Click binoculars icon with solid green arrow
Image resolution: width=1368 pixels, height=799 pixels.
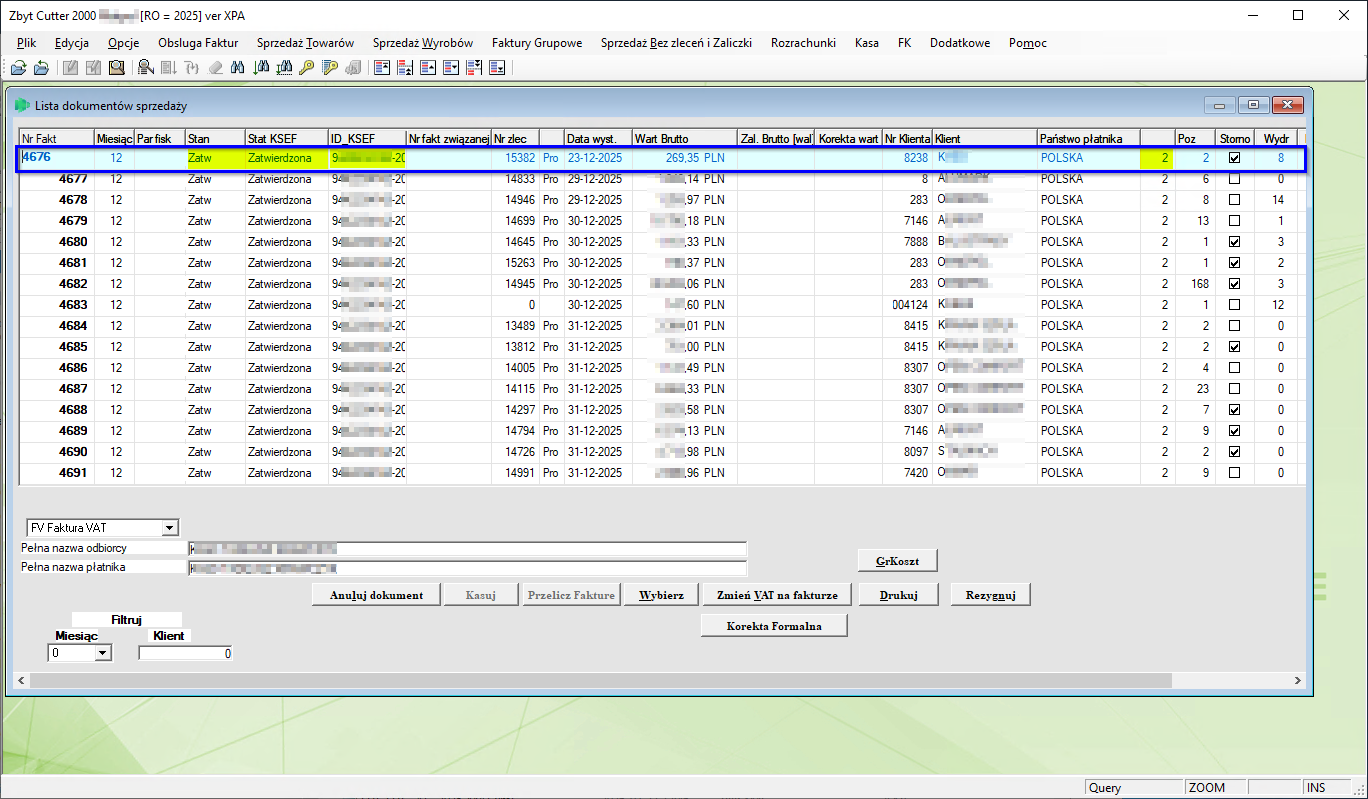pos(261,68)
